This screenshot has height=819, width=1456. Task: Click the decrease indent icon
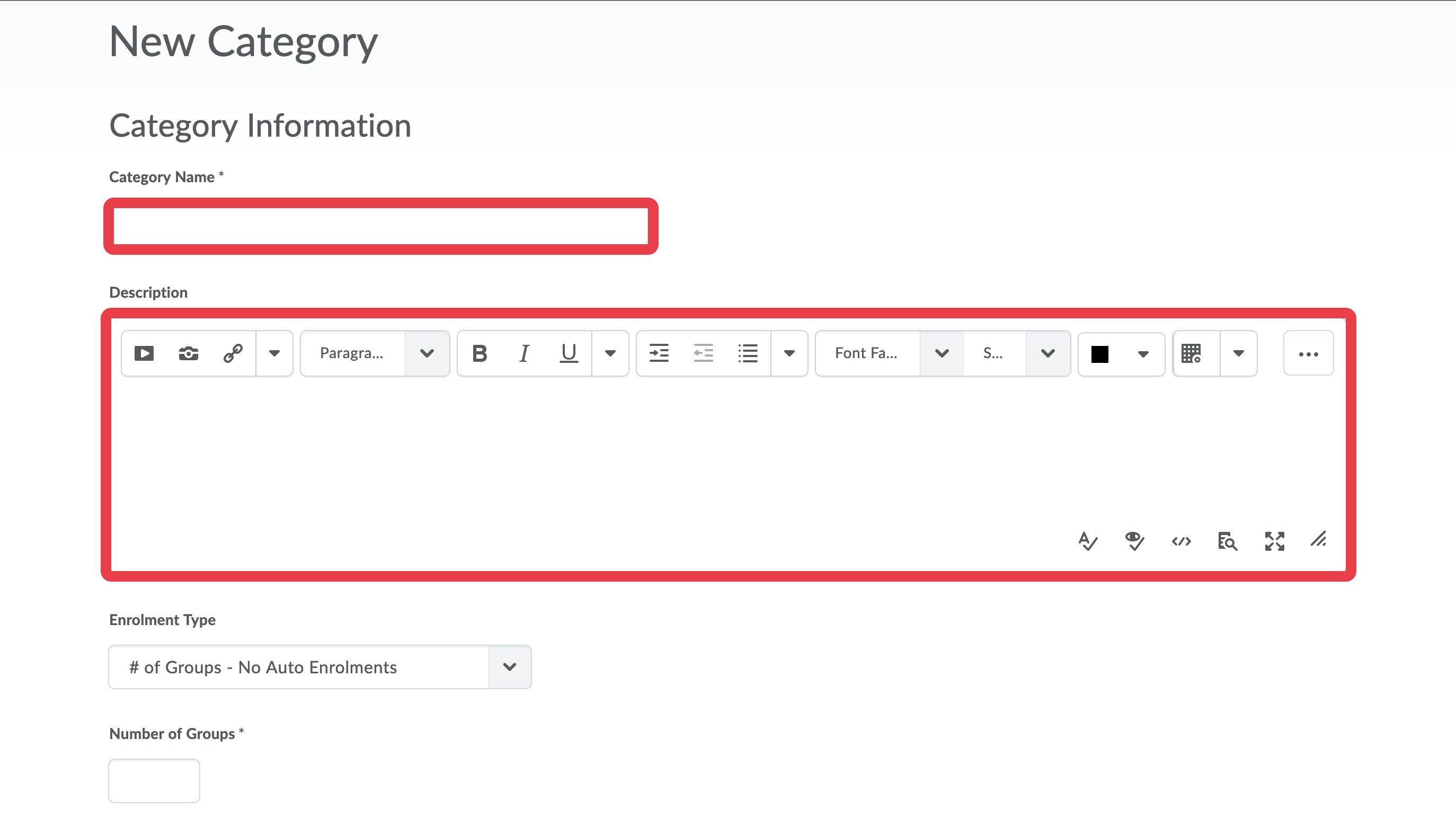tap(703, 353)
